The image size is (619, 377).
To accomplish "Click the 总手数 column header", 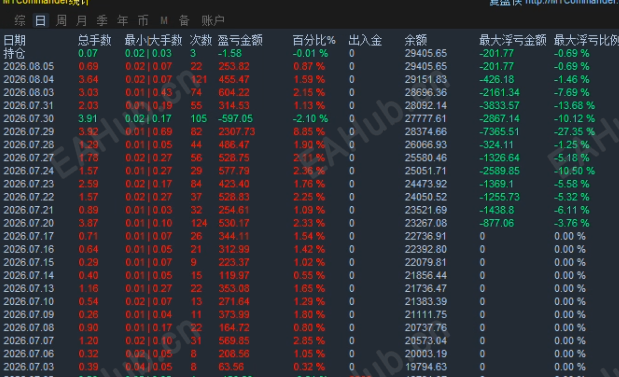I will 95,40.
